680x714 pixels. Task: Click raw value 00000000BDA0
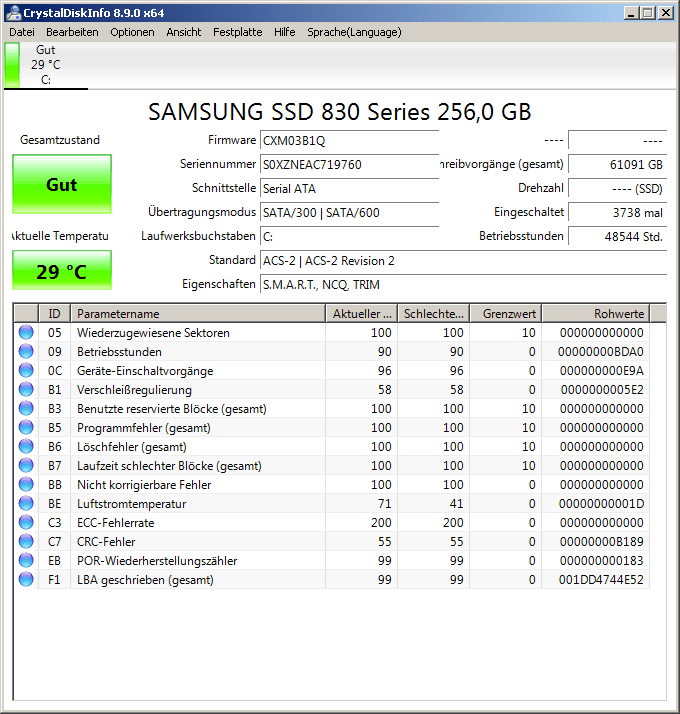pyautogui.click(x=601, y=352)
